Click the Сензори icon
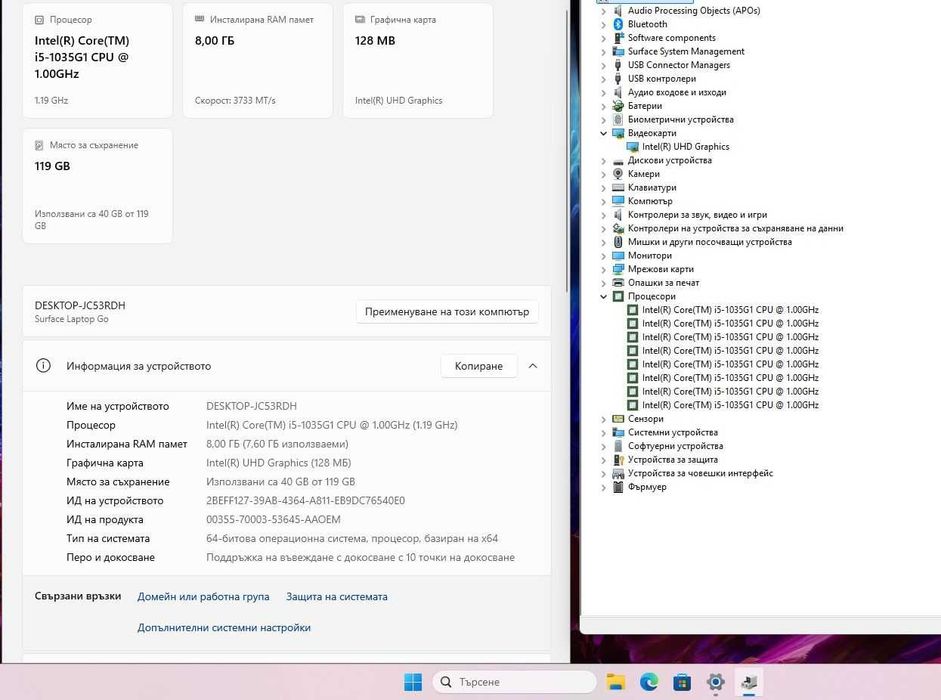The width and height of the screenshot is (941, 700). (618, 418)
